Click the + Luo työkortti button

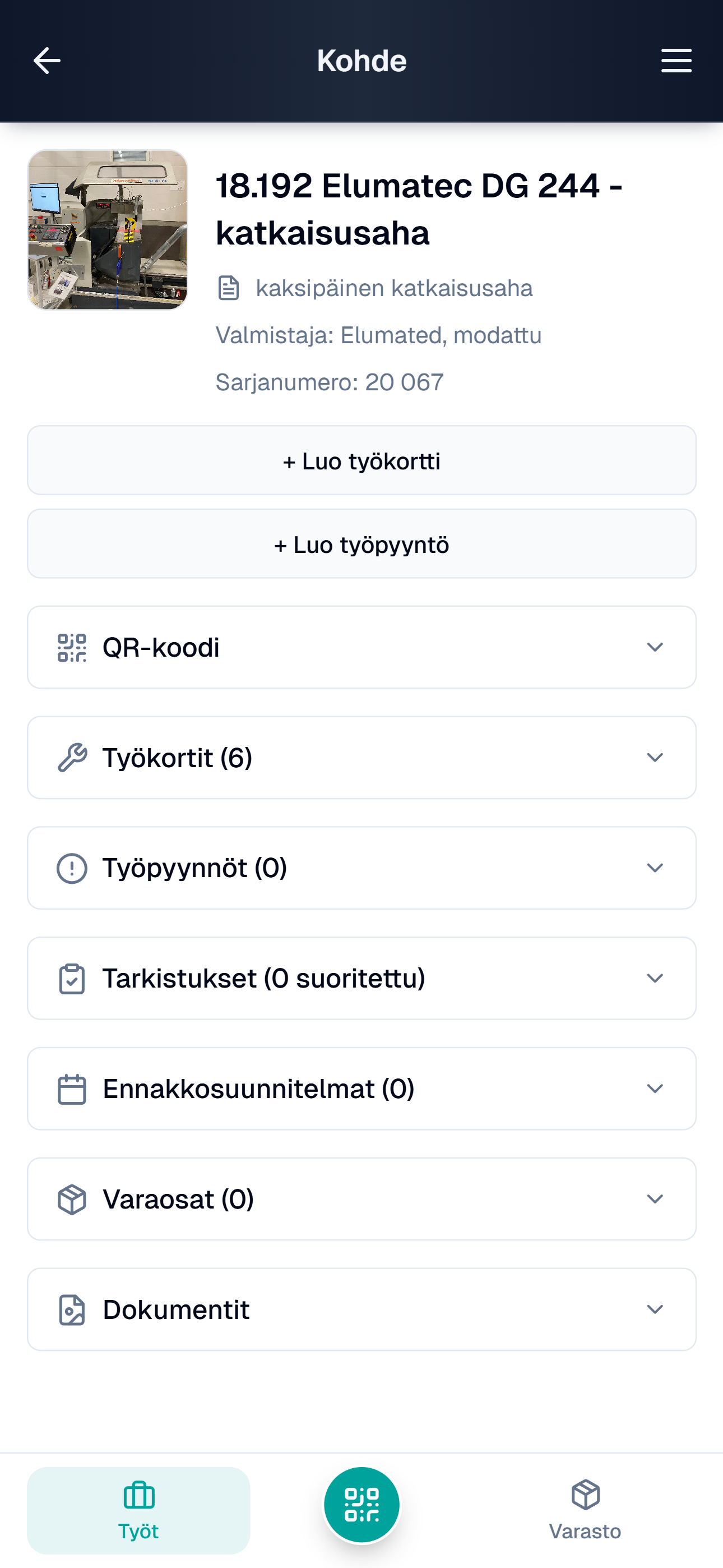361,460
